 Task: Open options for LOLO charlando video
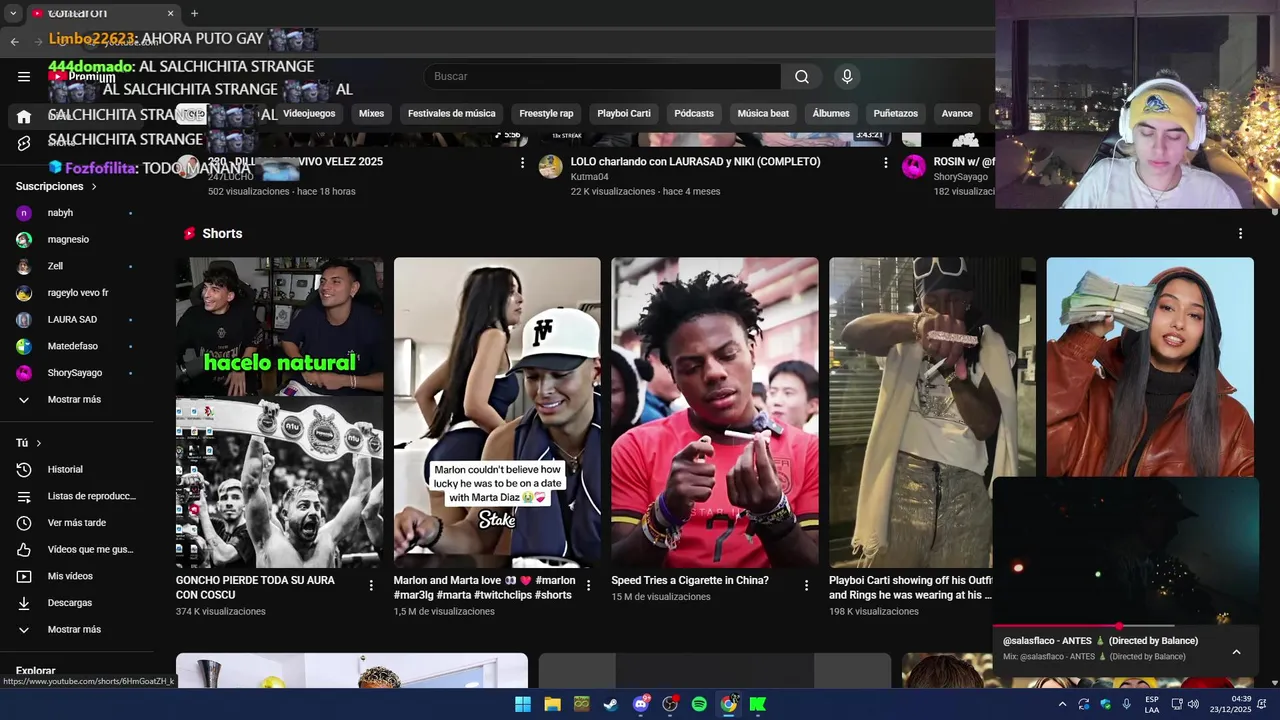pyautogui.click(x=885, y=162)
